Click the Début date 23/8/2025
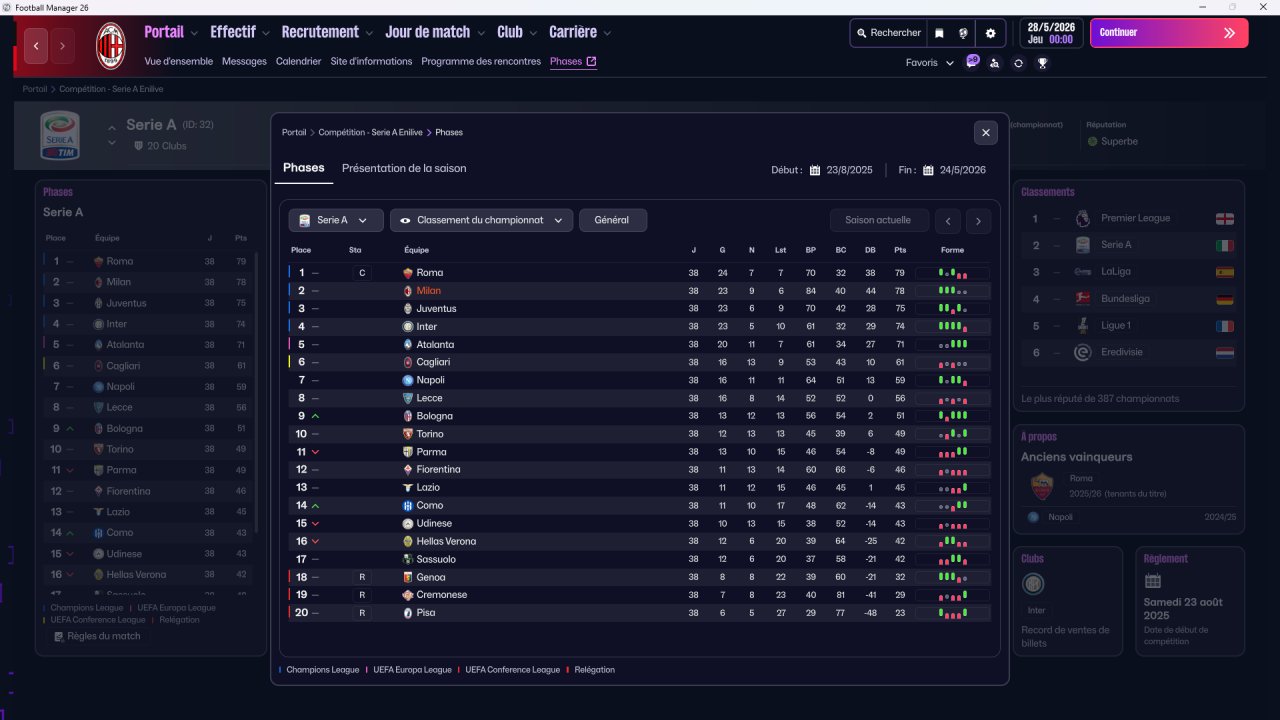1280x720 pixels. 850,170
